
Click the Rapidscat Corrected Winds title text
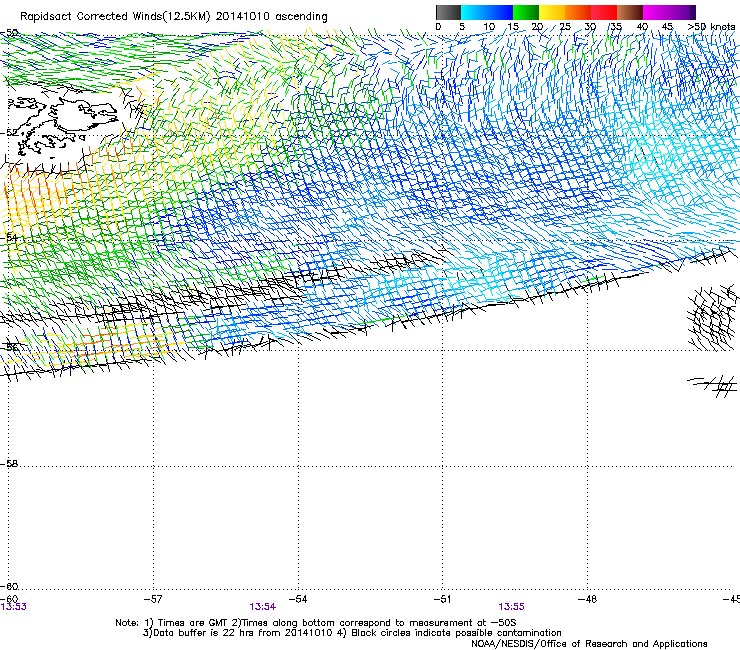[174, 17]
